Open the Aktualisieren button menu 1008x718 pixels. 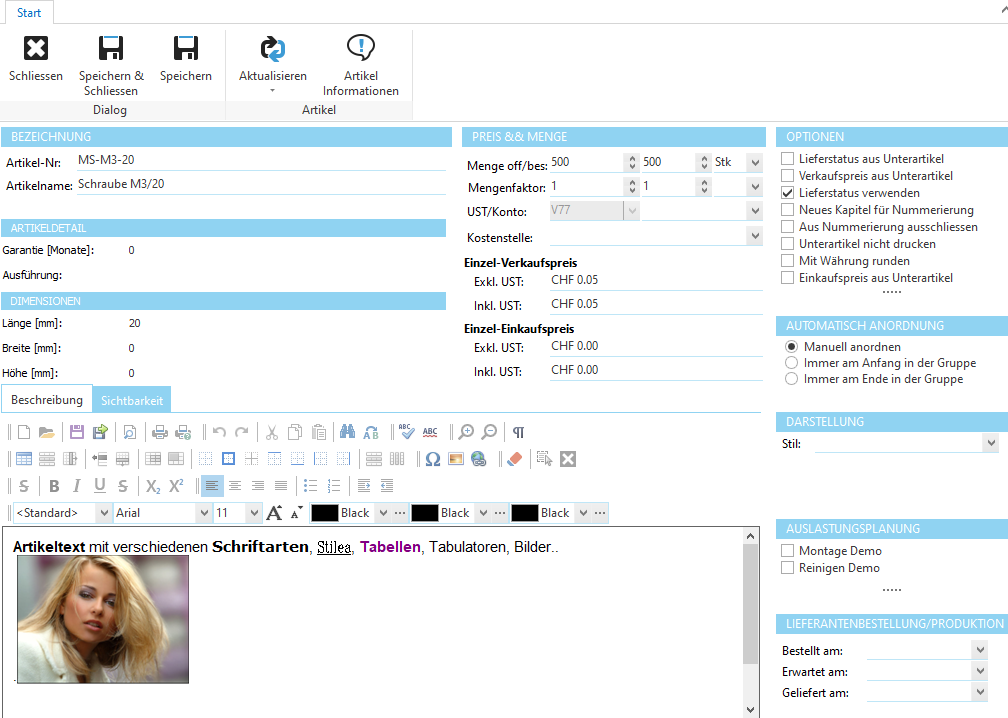(272, 91)
